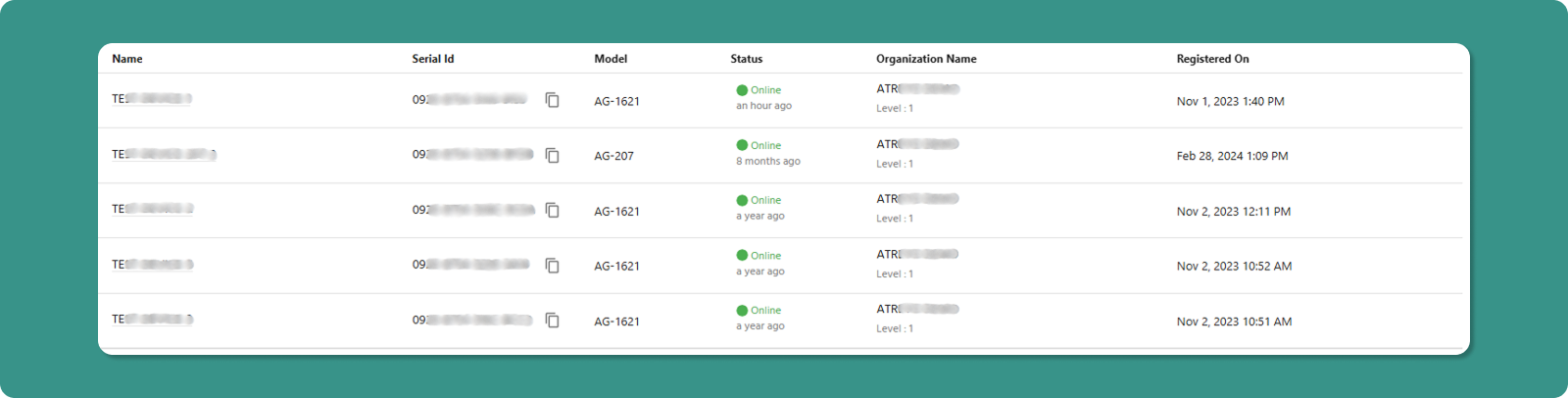This screenshot has height=398, width=1568.
Task: Select the AG-207 model cell
Action: pos(613,156)
